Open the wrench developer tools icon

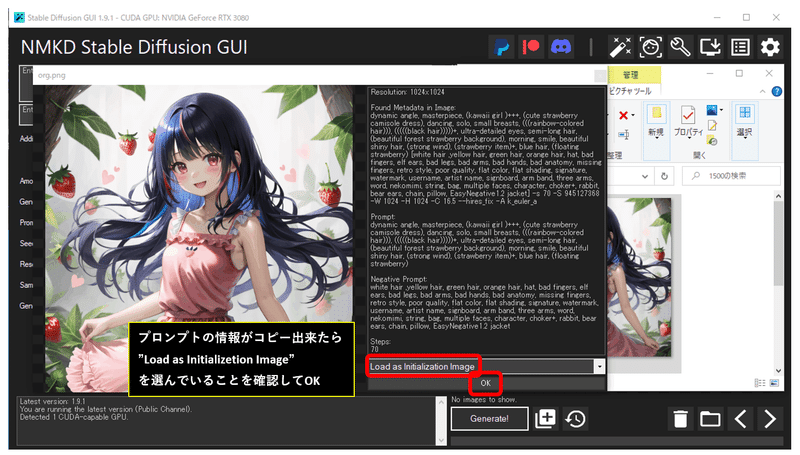click(x=680, y=47)
